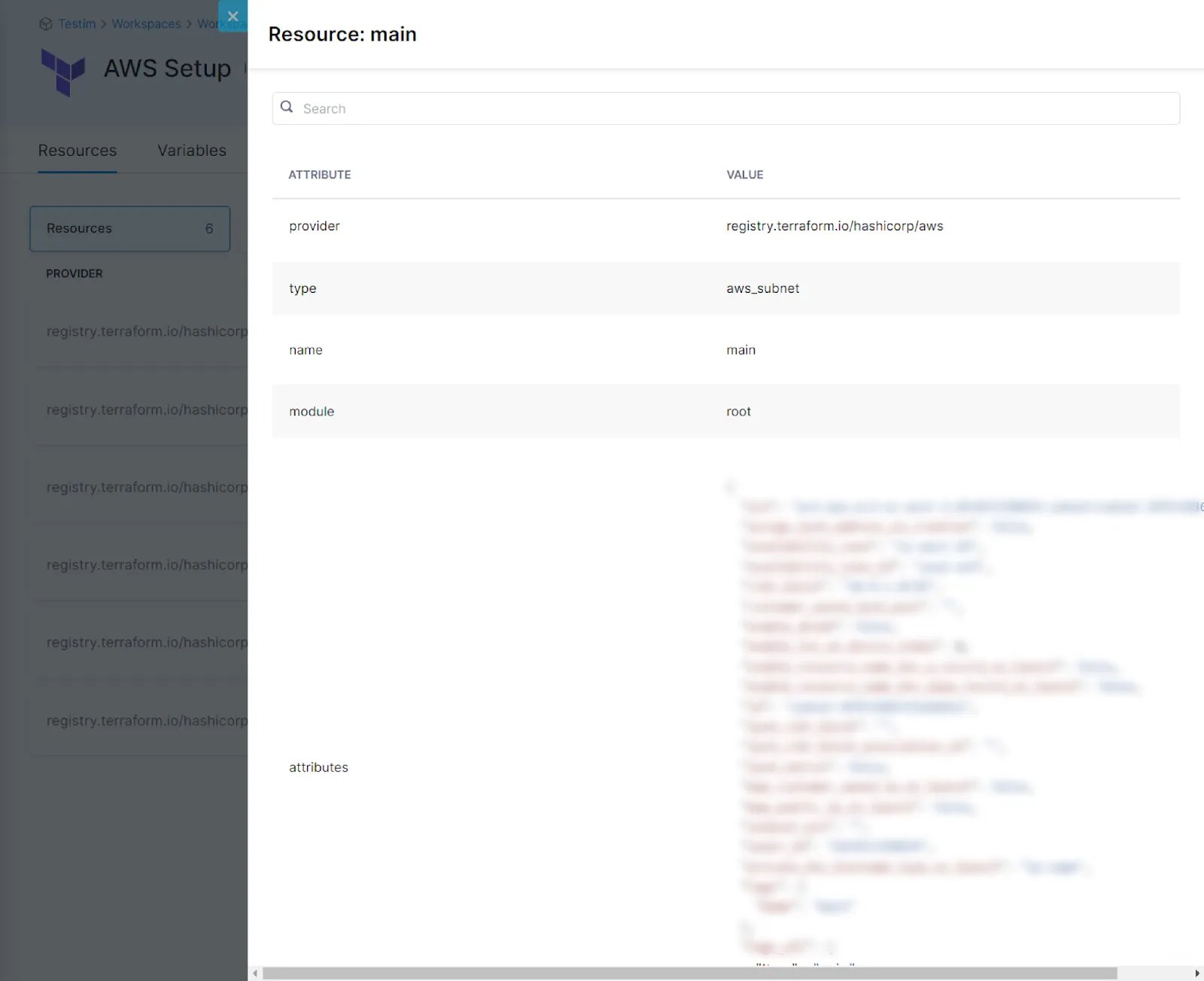Image resolution: width=1204 pixels, height=981 pixels.
Task: Switch to the Resources tab
Action: click(77, 151)
